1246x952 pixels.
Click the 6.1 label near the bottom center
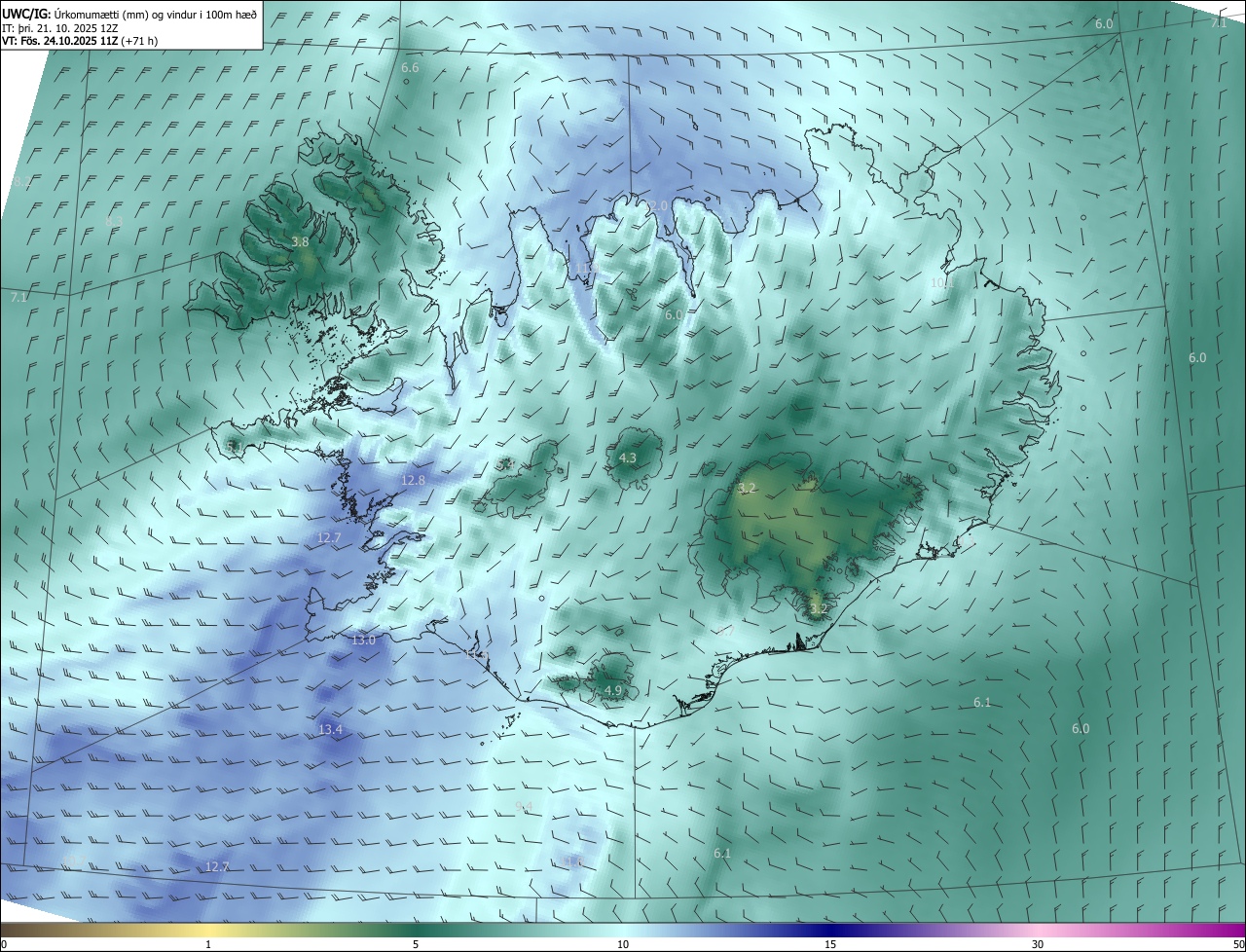click(722, 853)
